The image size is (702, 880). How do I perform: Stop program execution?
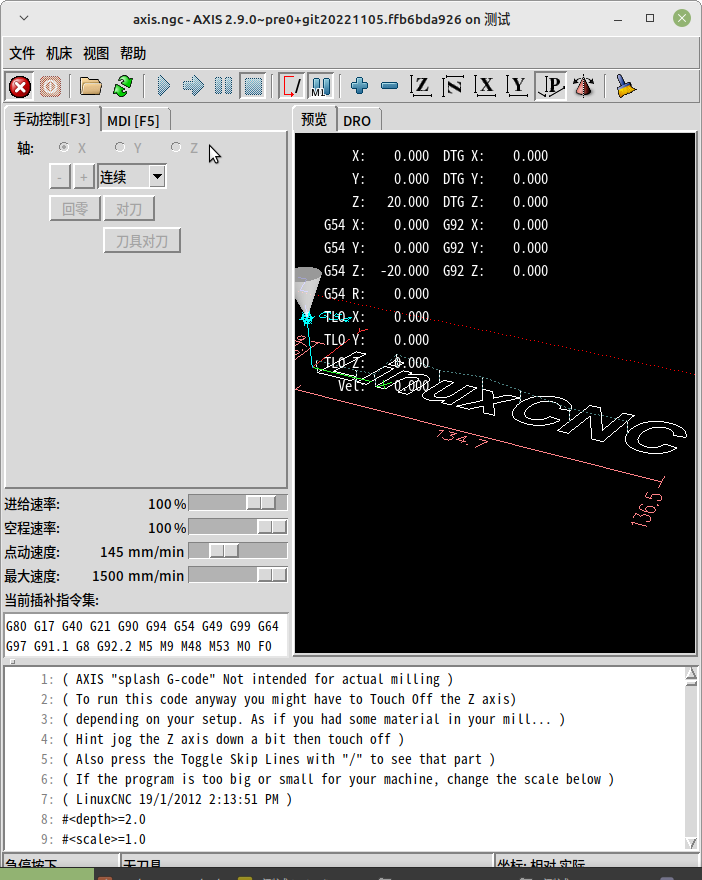pyautogui.click(x=253, y=86)
